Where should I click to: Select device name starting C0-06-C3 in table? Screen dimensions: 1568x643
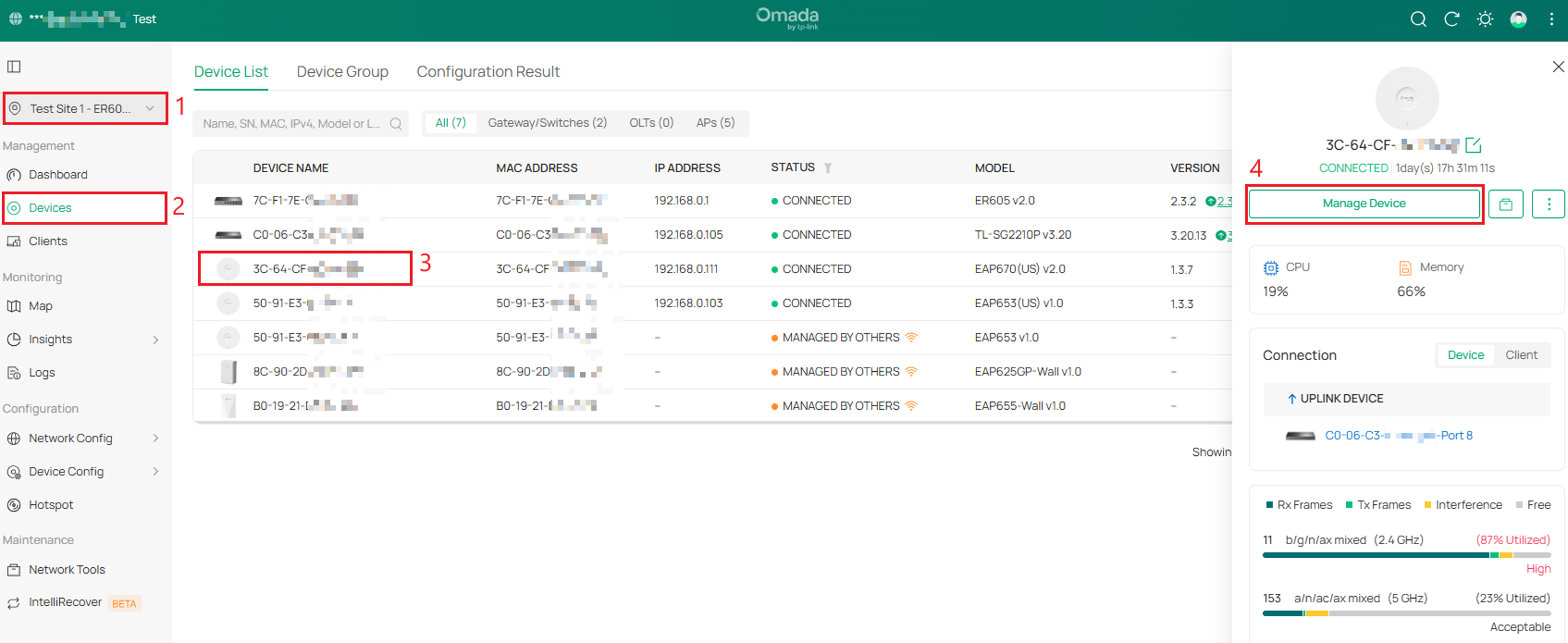pos(307,235)
